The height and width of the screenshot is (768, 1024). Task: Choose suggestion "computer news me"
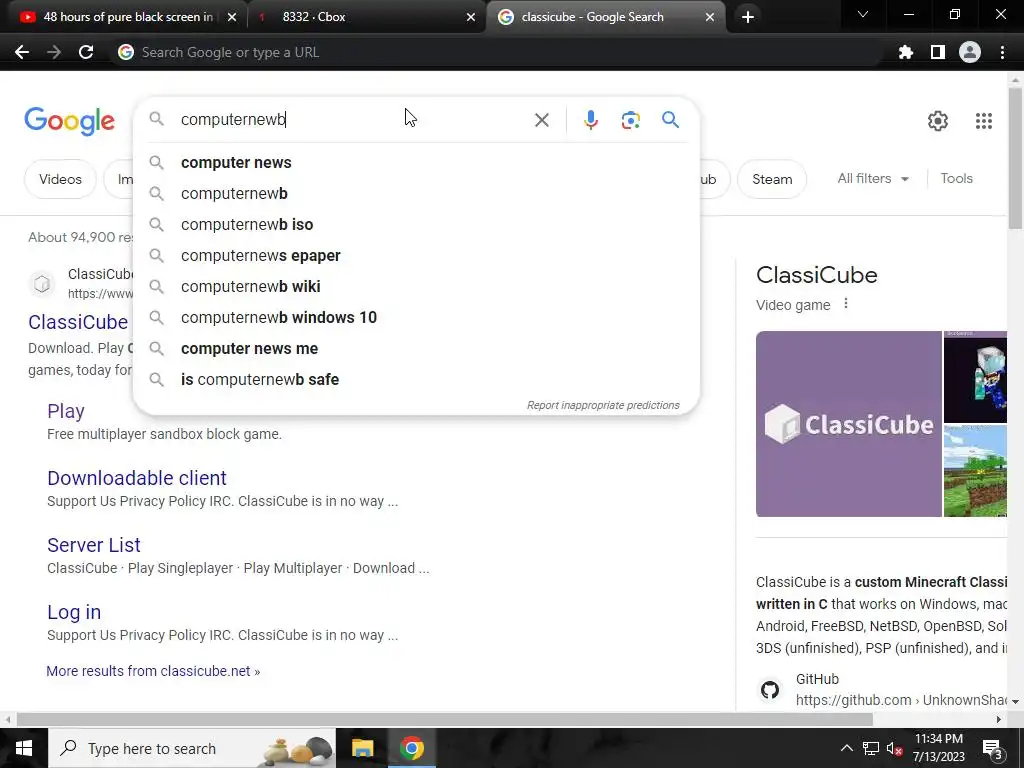click(x=416, y=349)
